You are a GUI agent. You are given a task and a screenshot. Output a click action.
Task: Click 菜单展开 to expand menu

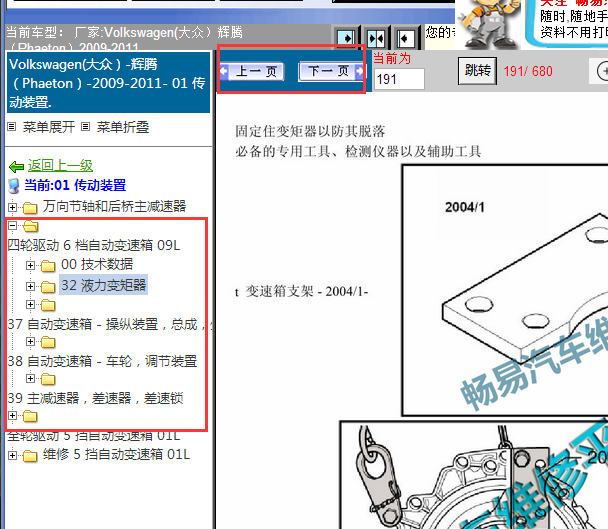click(48, 127)
